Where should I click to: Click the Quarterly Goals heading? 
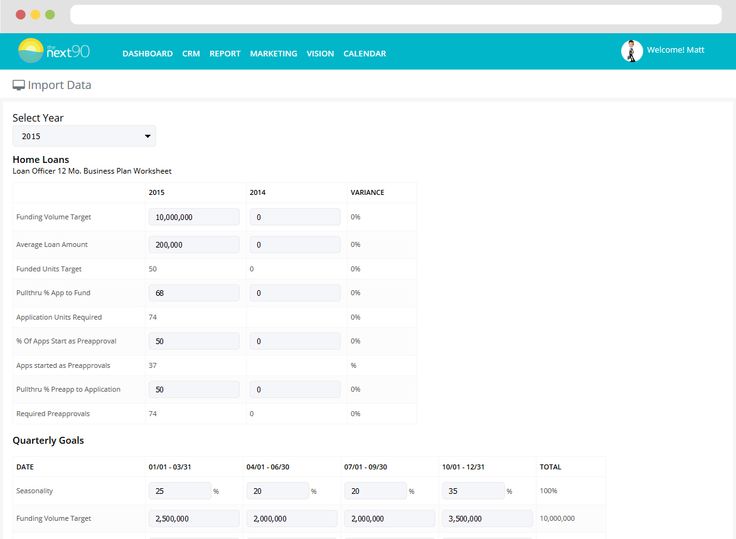[x=48, y=440]
